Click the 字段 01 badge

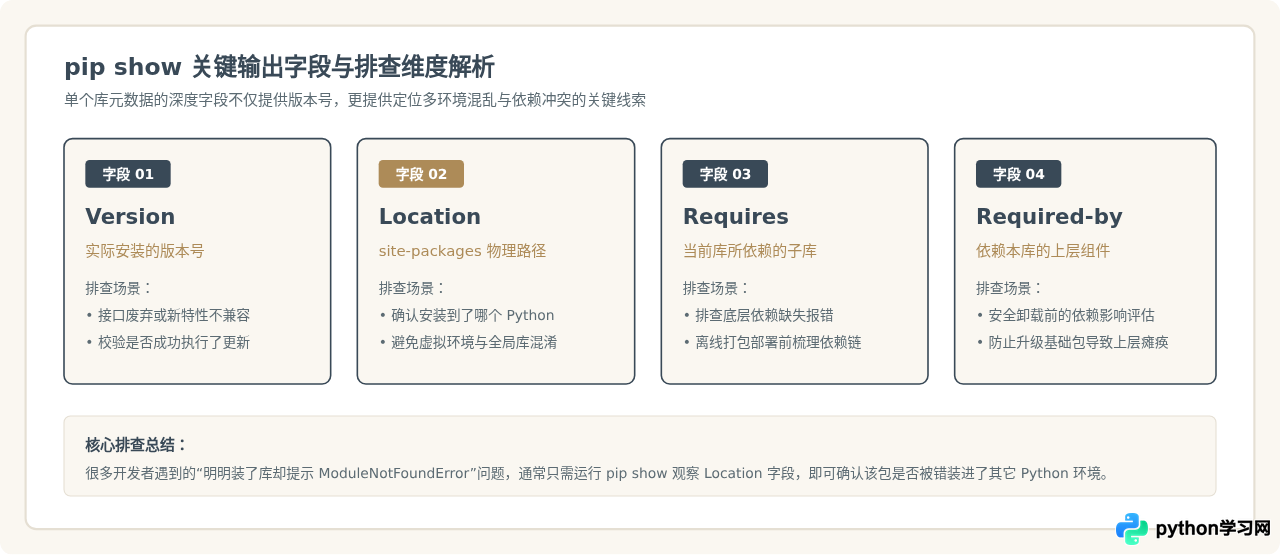coord(128,174)
